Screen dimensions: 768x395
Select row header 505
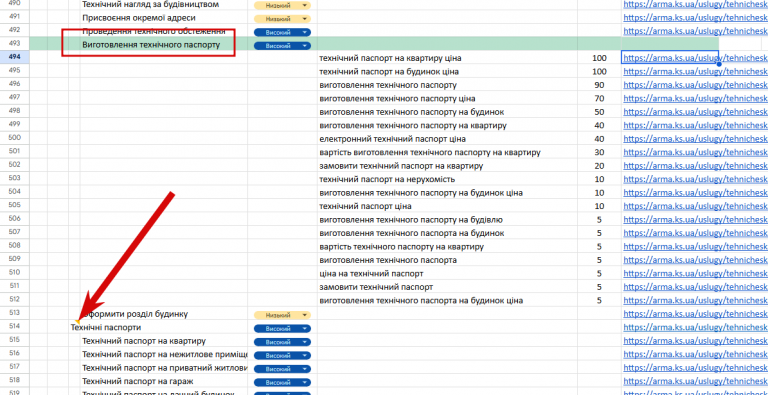15,205
